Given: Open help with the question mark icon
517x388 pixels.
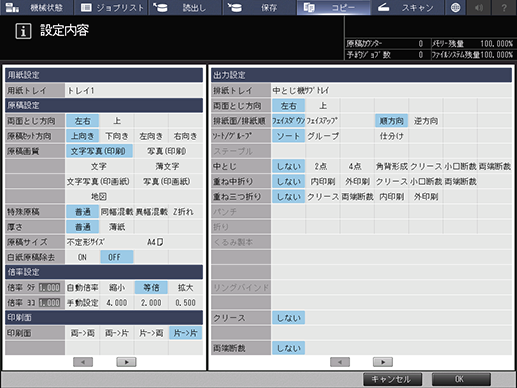Looking at the screenshot, I should 504,7.
